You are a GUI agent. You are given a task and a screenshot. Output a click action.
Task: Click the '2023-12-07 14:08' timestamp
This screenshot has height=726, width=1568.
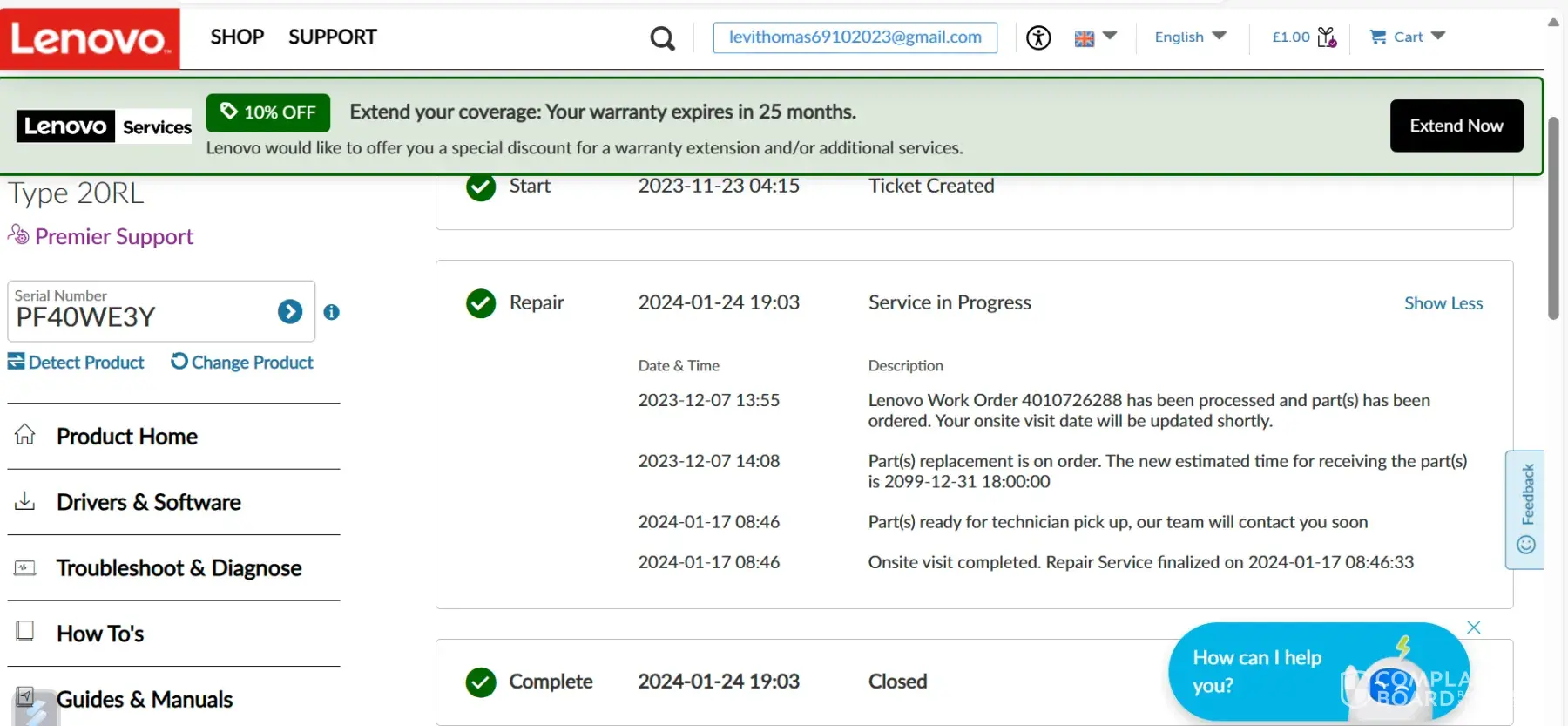coord(709,461)
